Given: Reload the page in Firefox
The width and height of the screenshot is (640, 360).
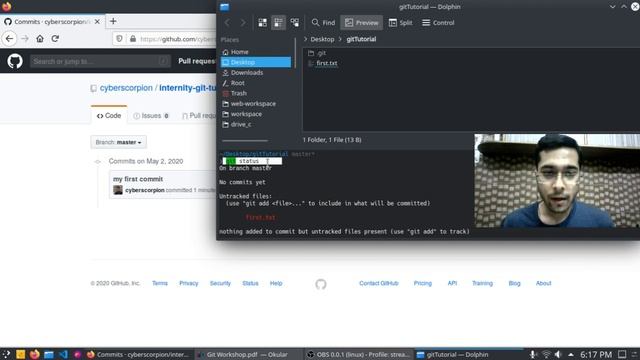Looking at the screenshot, I should pos(55,39).
